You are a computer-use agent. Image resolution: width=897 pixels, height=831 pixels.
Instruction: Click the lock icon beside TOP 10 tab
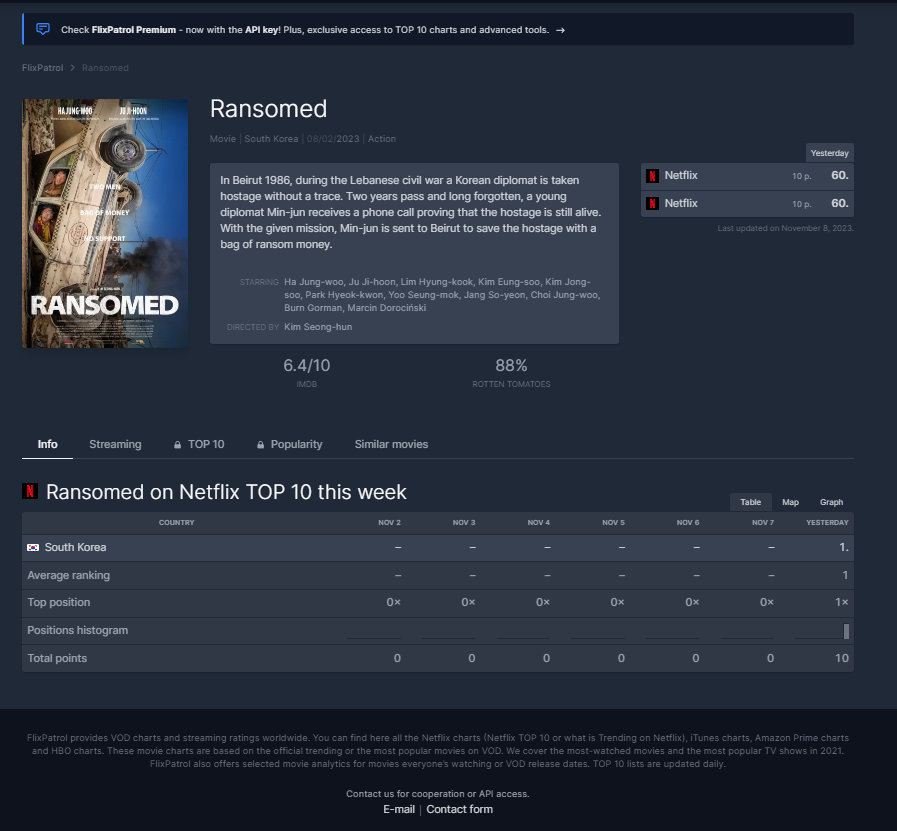tap(177, 444)
